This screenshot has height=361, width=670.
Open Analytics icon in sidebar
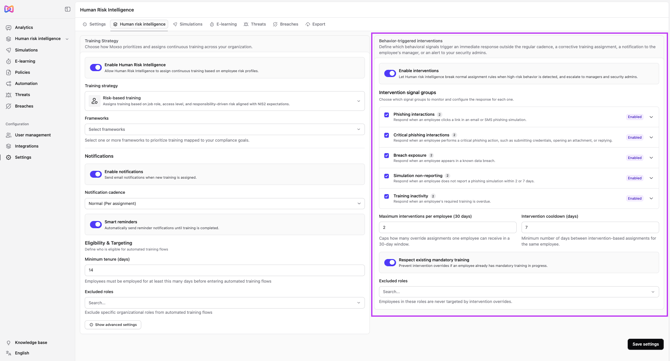tap(9, 27)
